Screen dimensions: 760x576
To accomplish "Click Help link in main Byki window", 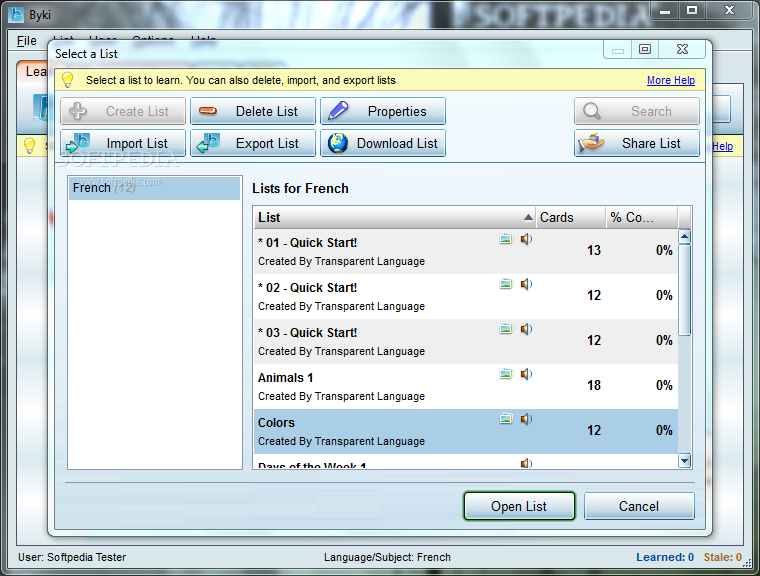I will pos(722,146).
